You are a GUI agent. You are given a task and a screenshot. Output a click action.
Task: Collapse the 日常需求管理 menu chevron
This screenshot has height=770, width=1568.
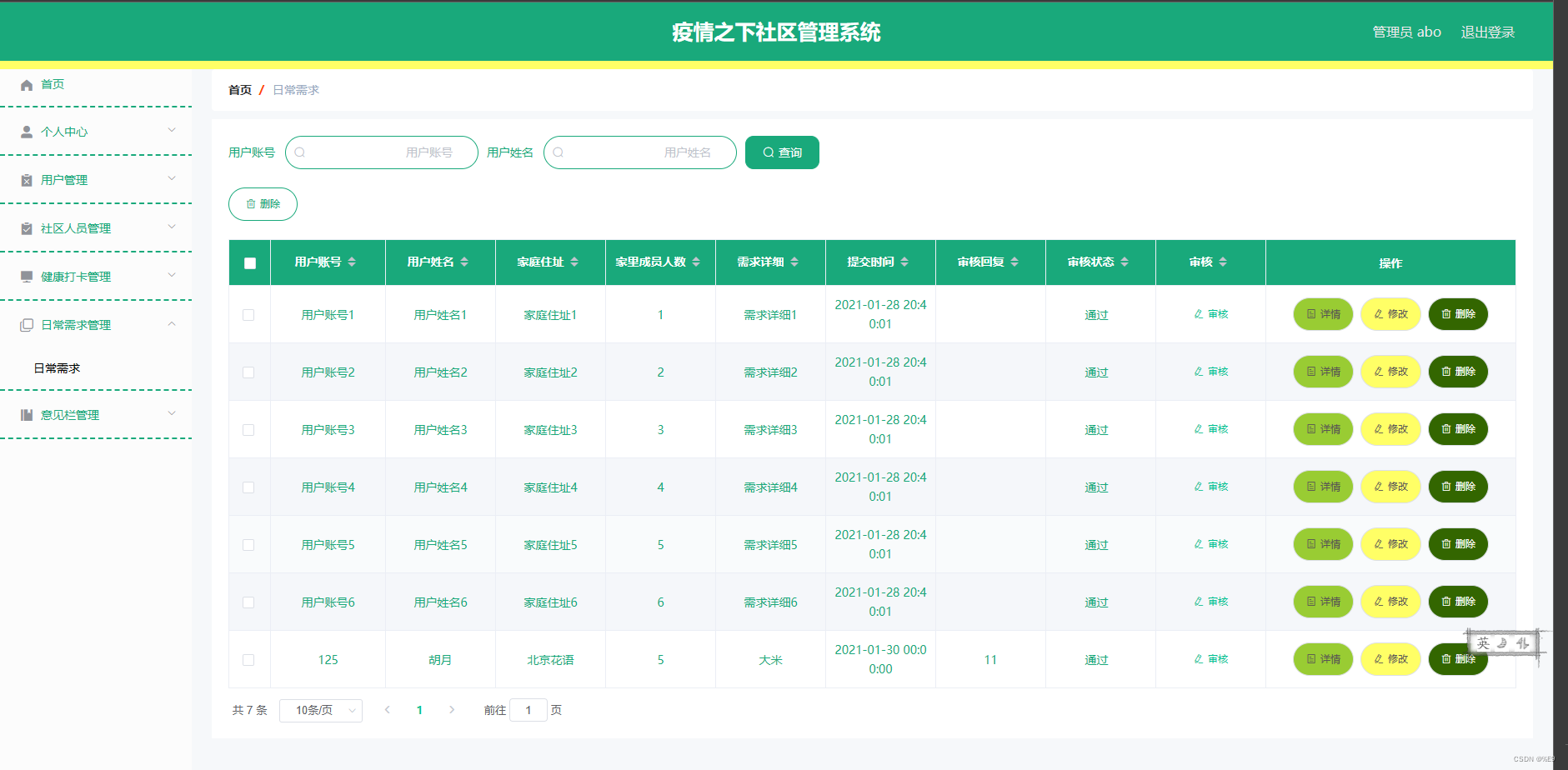(172, 323)
